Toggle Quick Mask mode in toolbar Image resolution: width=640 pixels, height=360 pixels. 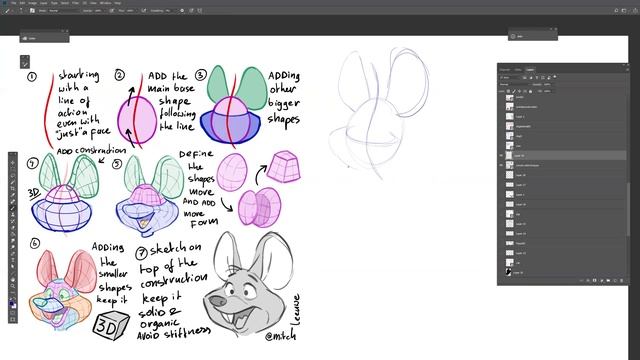pos(13,313)
